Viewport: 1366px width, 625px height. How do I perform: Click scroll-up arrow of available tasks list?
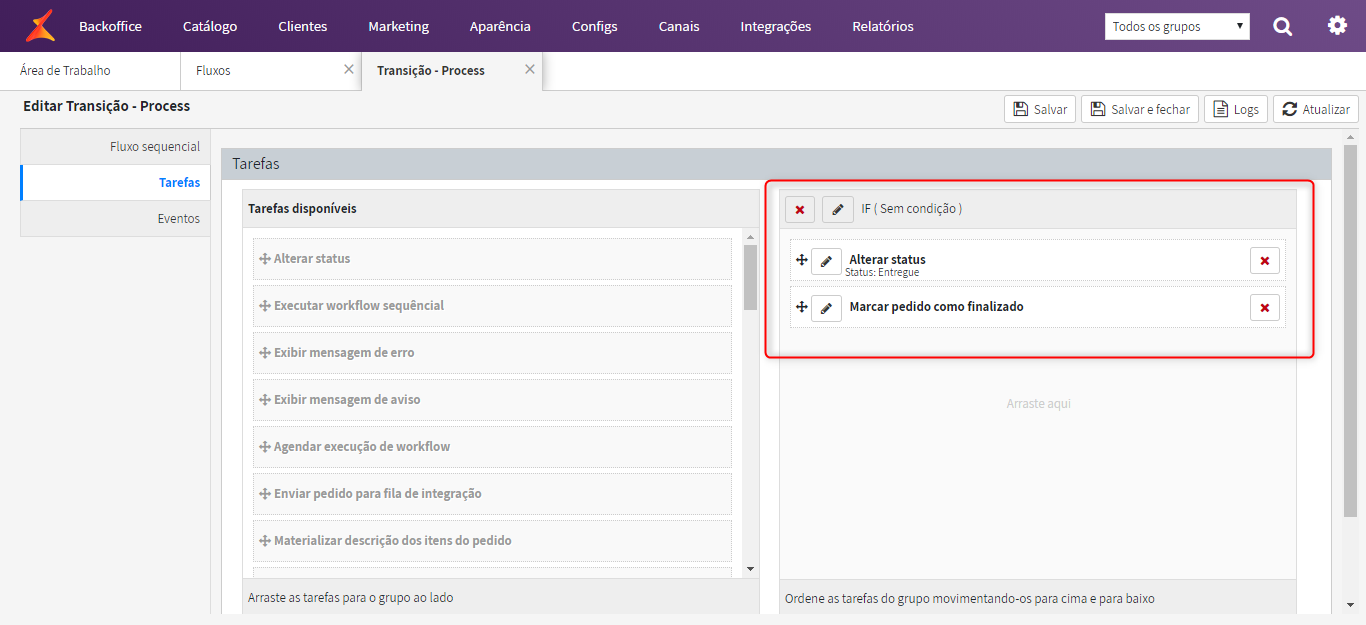pyautogui.click(x=750, y=236)
